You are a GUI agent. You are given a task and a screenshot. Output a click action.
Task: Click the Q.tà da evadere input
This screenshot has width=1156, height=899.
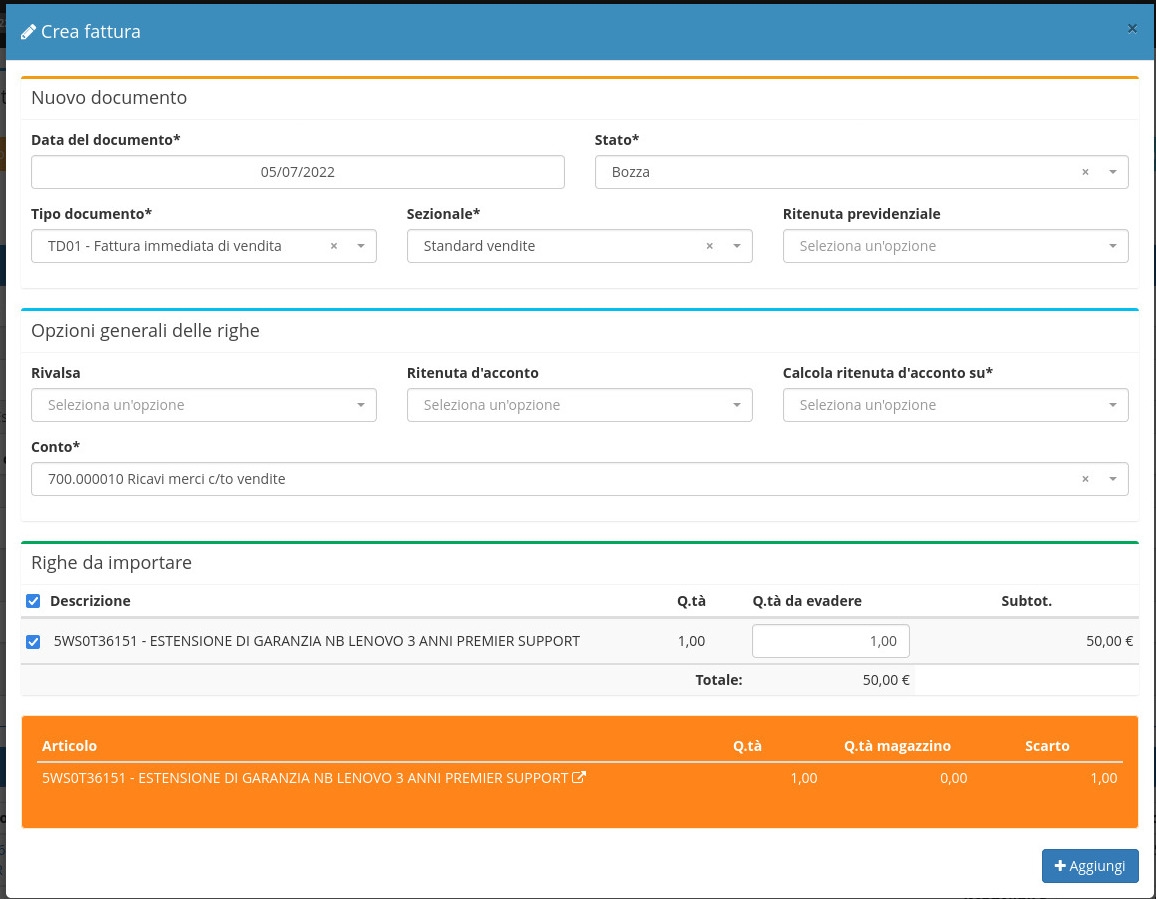click(x=830, y=641)
